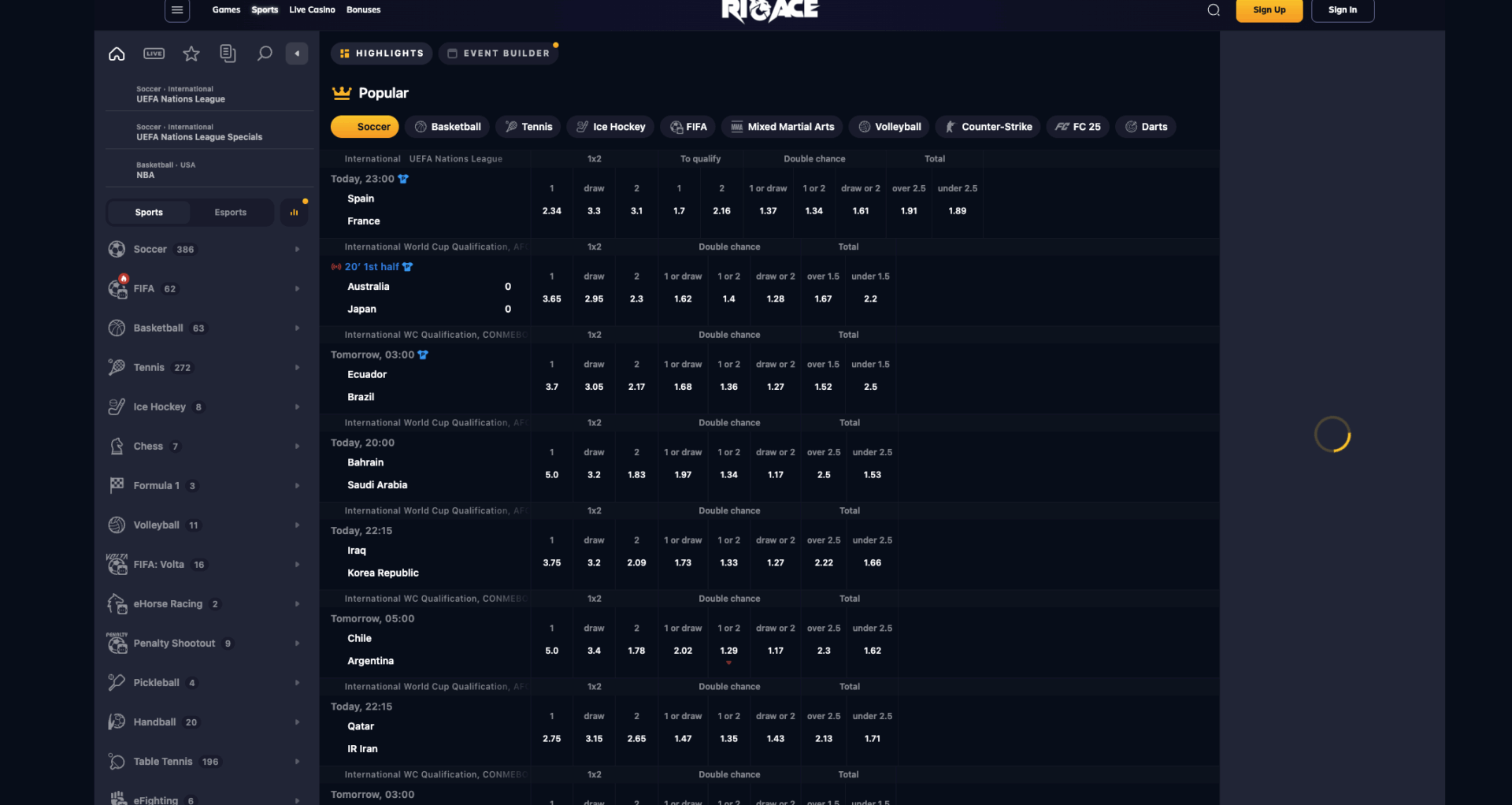Click the Handball icon in the sports list

pos(117,722)
